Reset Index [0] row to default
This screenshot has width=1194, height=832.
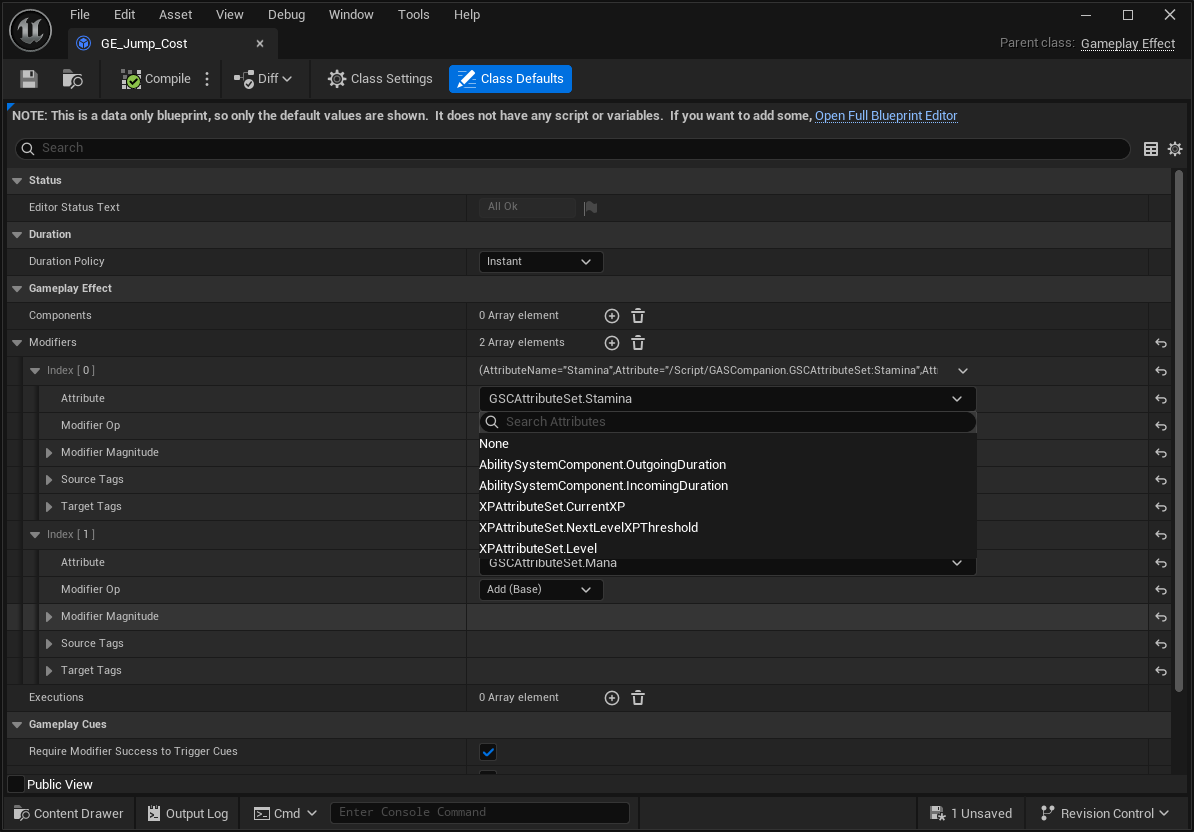pos(1160,371)
